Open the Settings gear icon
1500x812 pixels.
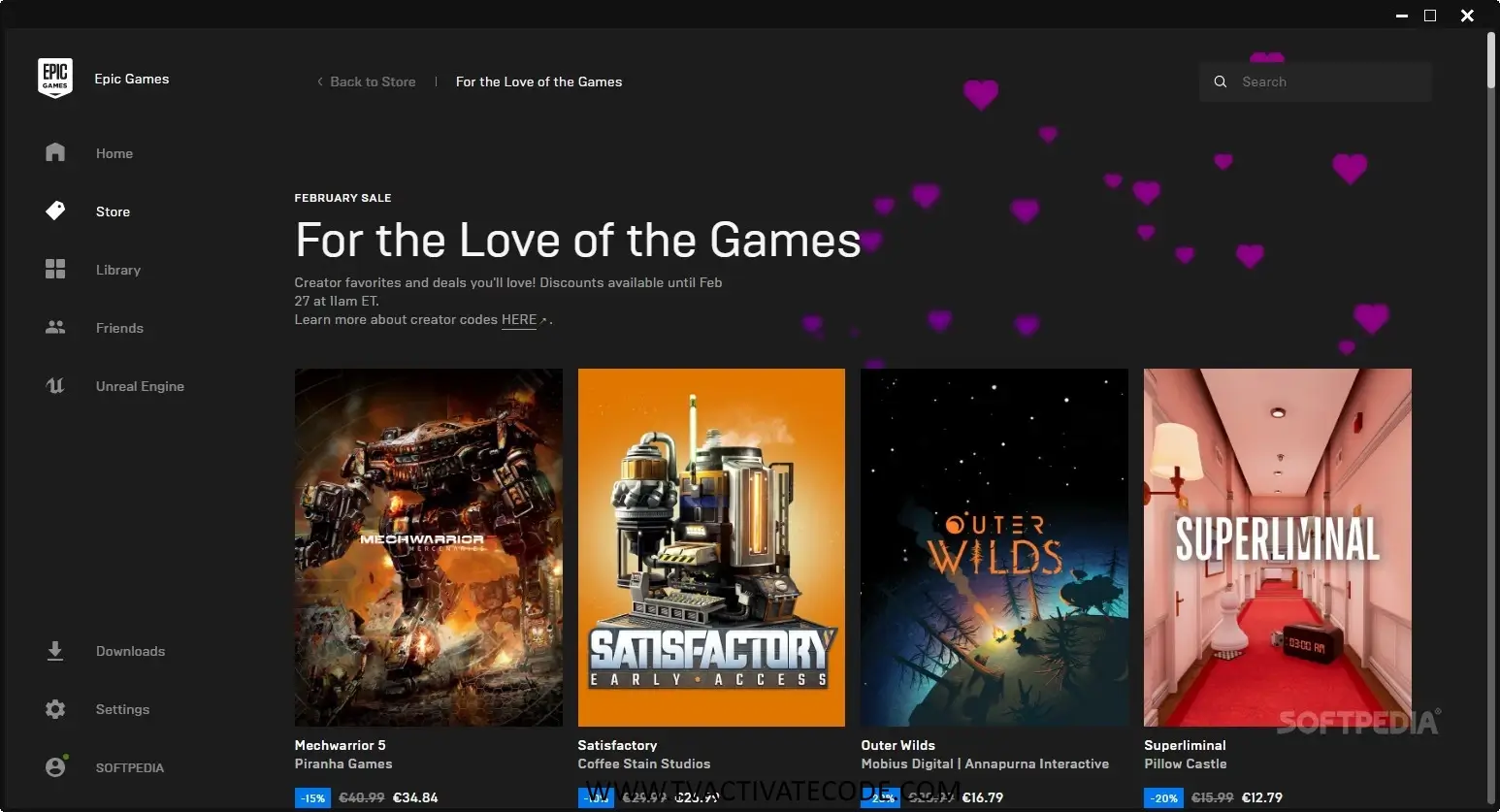tap(55, 709)
